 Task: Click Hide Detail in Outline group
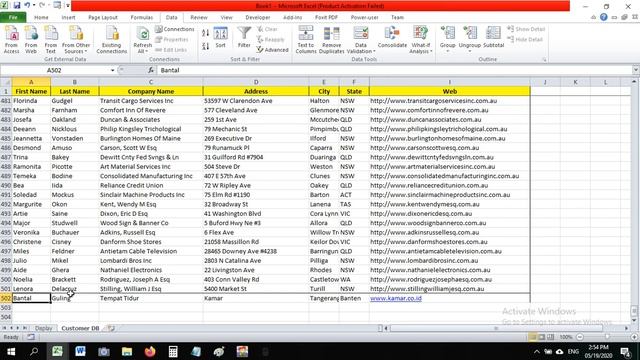[525, 40]
